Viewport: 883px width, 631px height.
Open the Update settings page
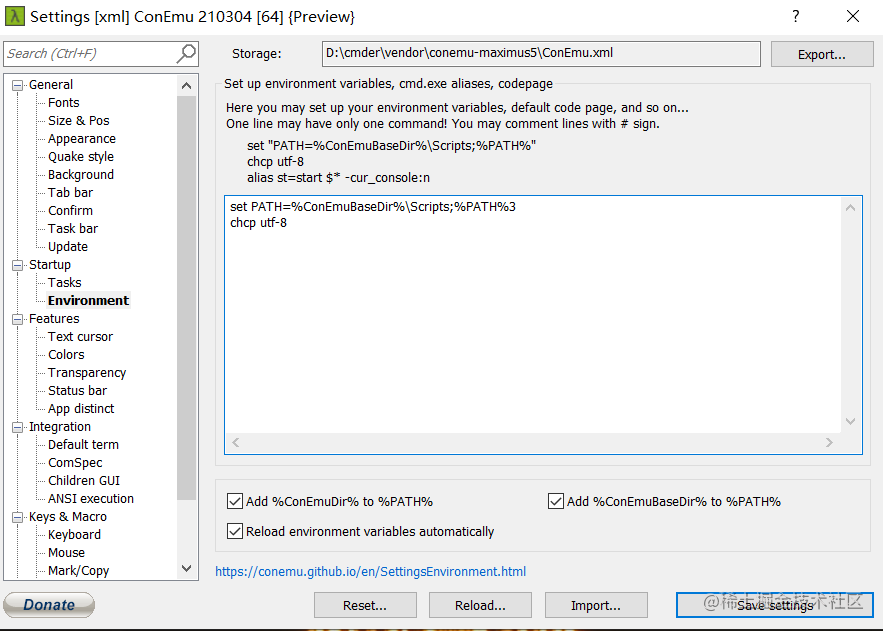click(x=68, y=247)
